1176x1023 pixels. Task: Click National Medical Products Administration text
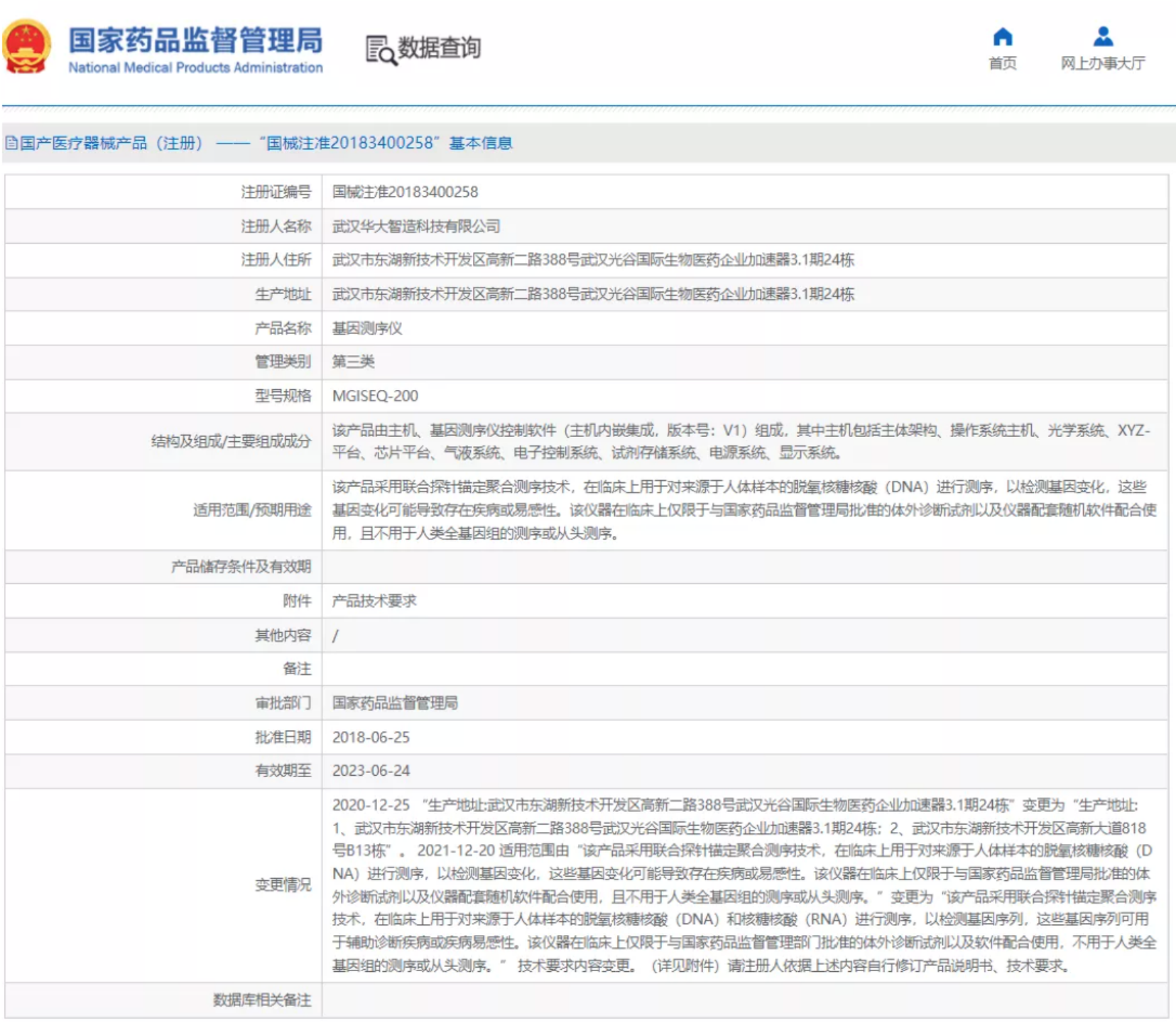pyautogui.click(x=195, y=67)
